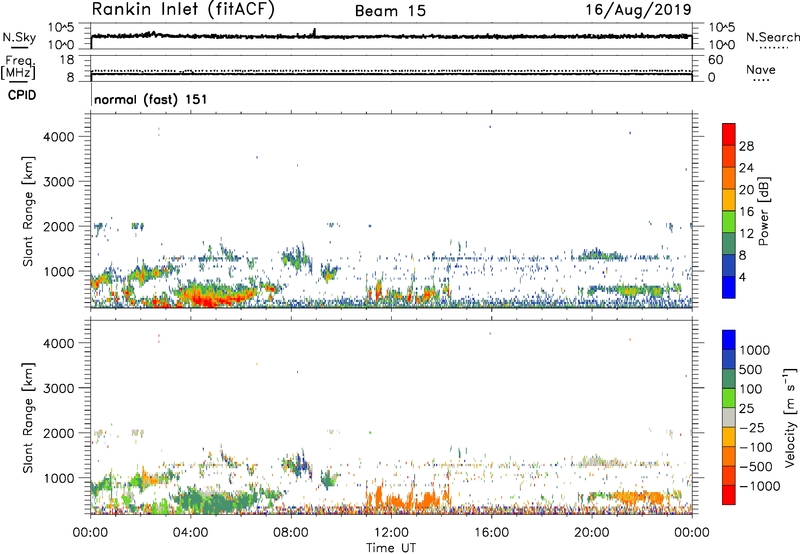Click the 'N.Sky' legend label
This screenshot has height=554, width=800.
pos(19,37)
